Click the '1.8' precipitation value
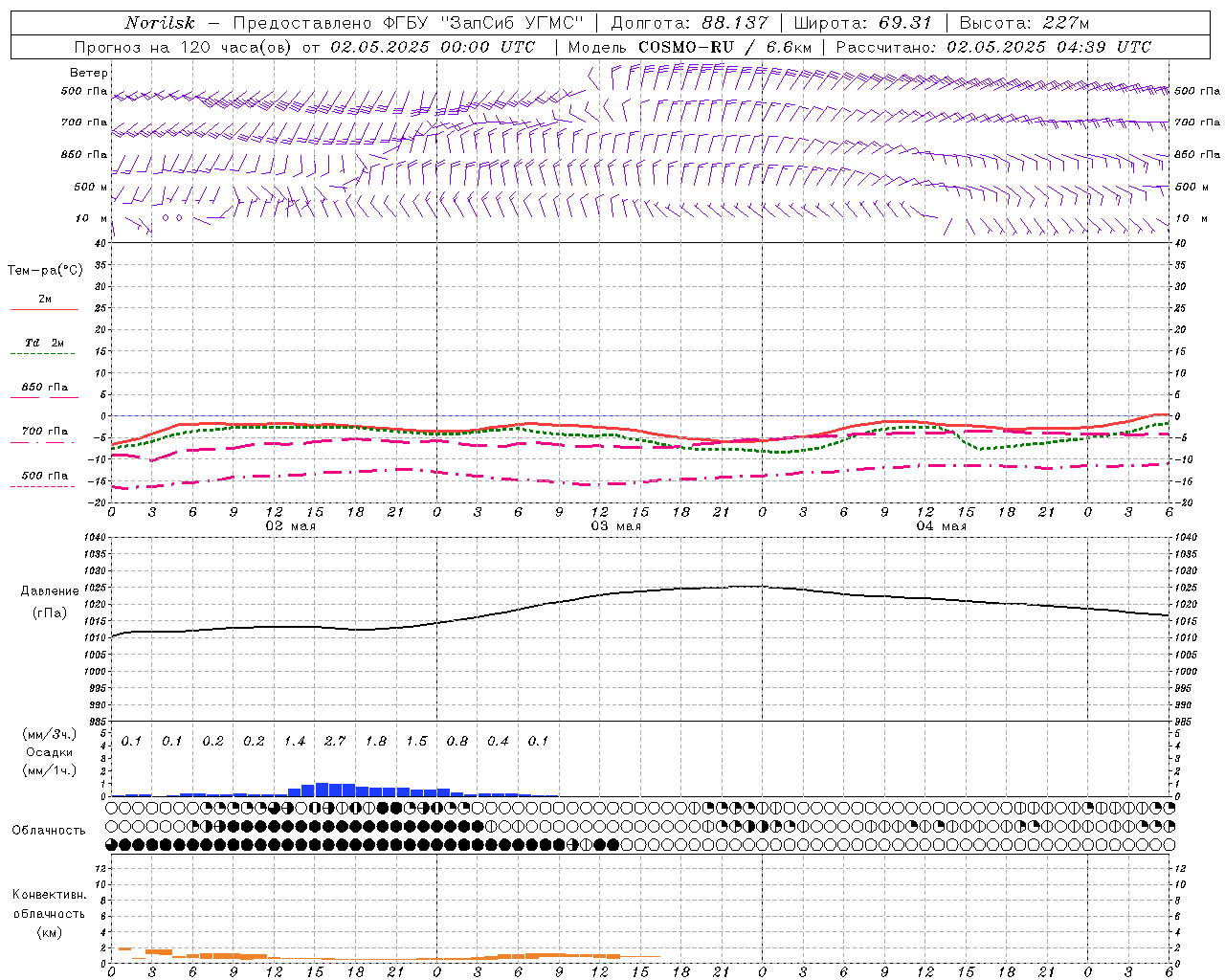1225x980 pixels. (x=376, y=742)
